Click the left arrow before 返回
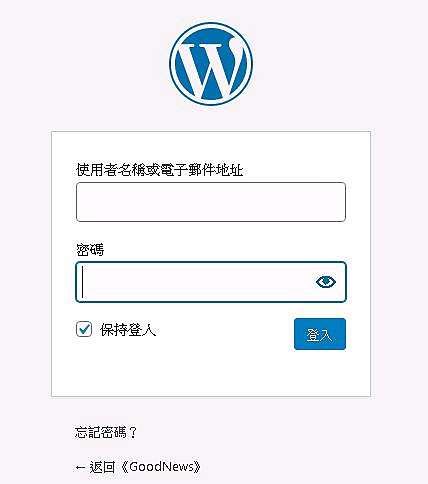The image size is (428, 484). 80,468
